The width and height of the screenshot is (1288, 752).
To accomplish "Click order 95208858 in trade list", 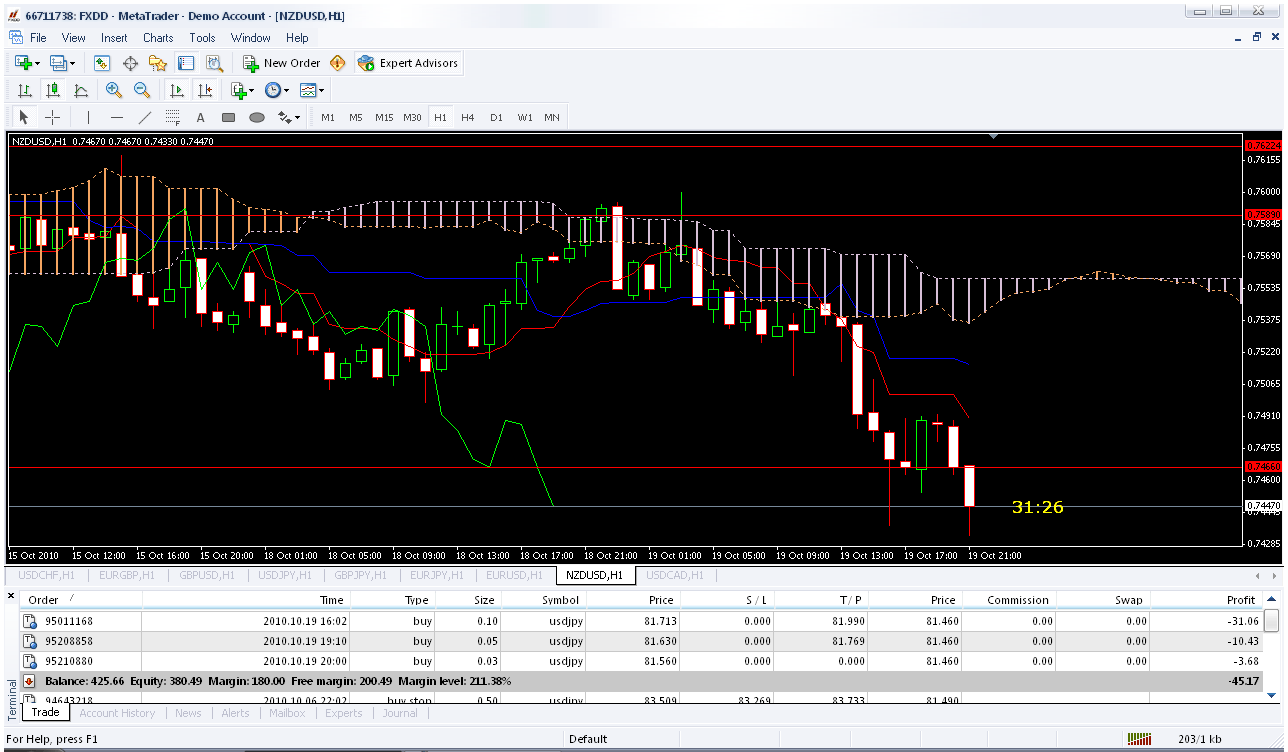I will coord(69,641).
